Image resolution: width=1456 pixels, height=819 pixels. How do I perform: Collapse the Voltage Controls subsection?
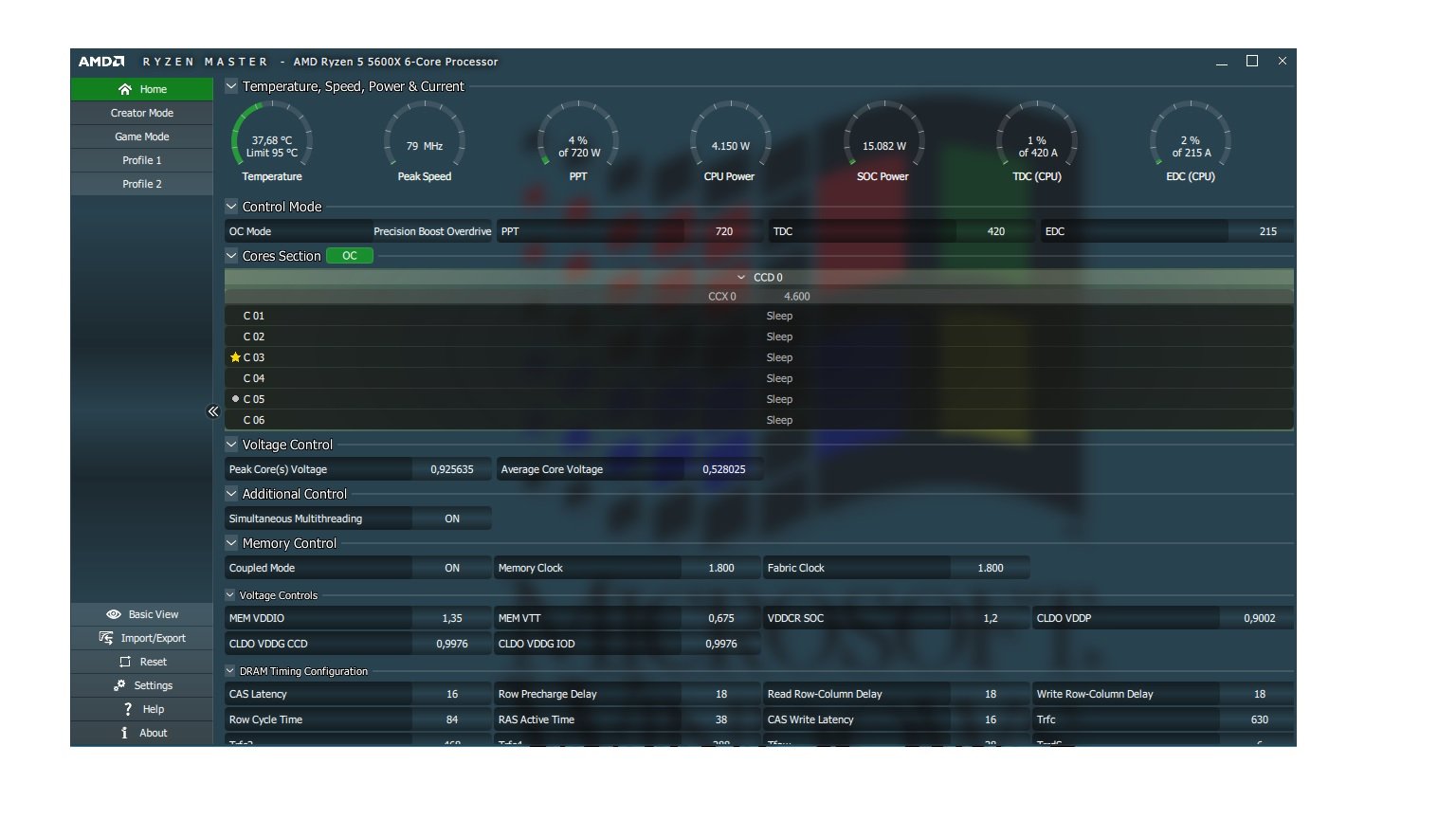click(229, 595)
